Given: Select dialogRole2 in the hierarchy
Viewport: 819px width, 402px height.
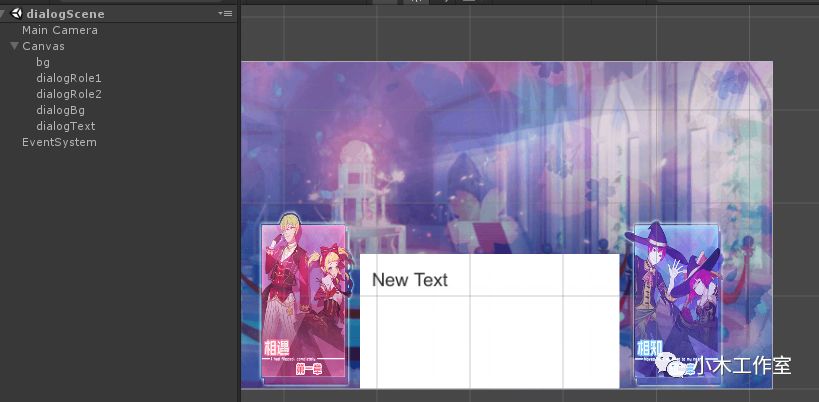Looking at the screenshot, I should (69, 94).
